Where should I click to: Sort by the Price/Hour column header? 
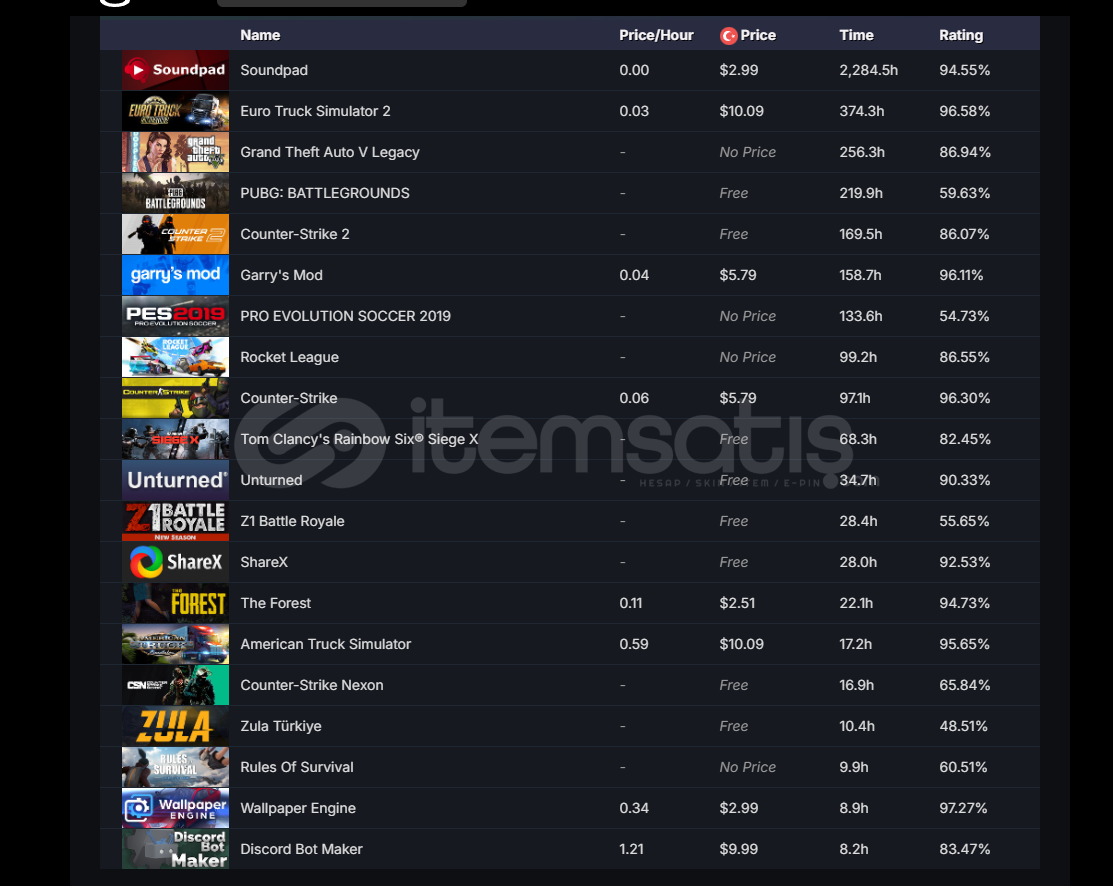click(x=656, y=35)
